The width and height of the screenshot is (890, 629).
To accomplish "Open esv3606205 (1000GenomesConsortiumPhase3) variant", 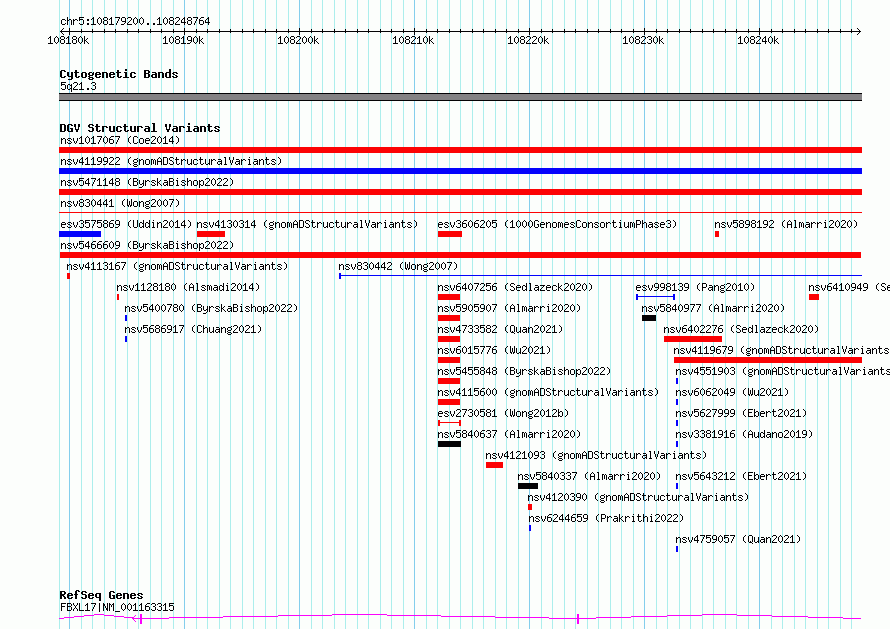I will pos(557,224).
